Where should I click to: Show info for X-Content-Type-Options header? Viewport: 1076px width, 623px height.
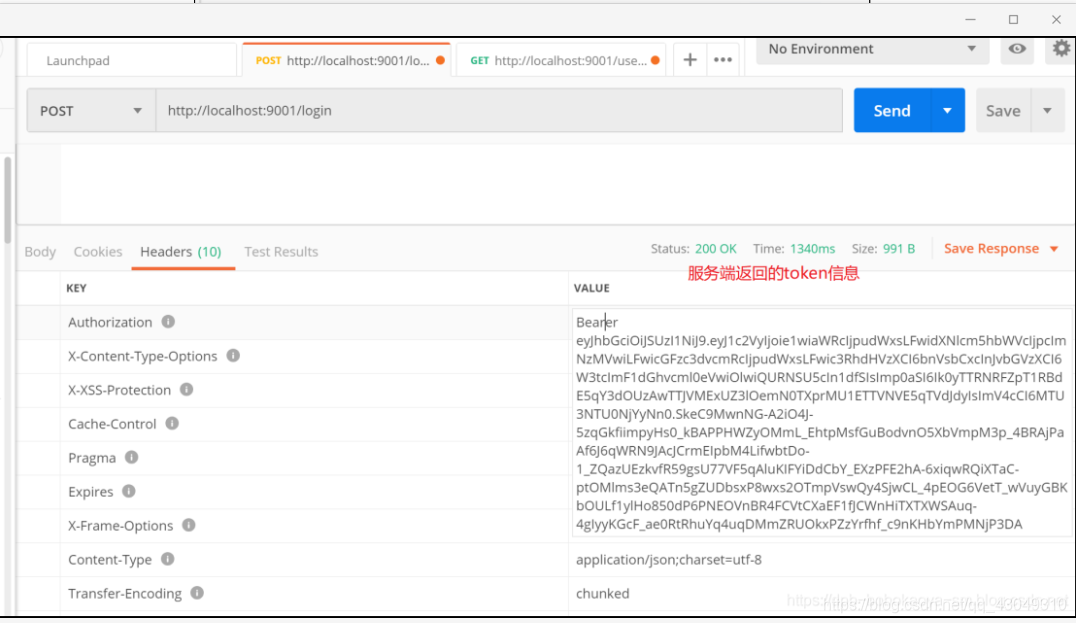pyautogui.click(x=233, y=355)
